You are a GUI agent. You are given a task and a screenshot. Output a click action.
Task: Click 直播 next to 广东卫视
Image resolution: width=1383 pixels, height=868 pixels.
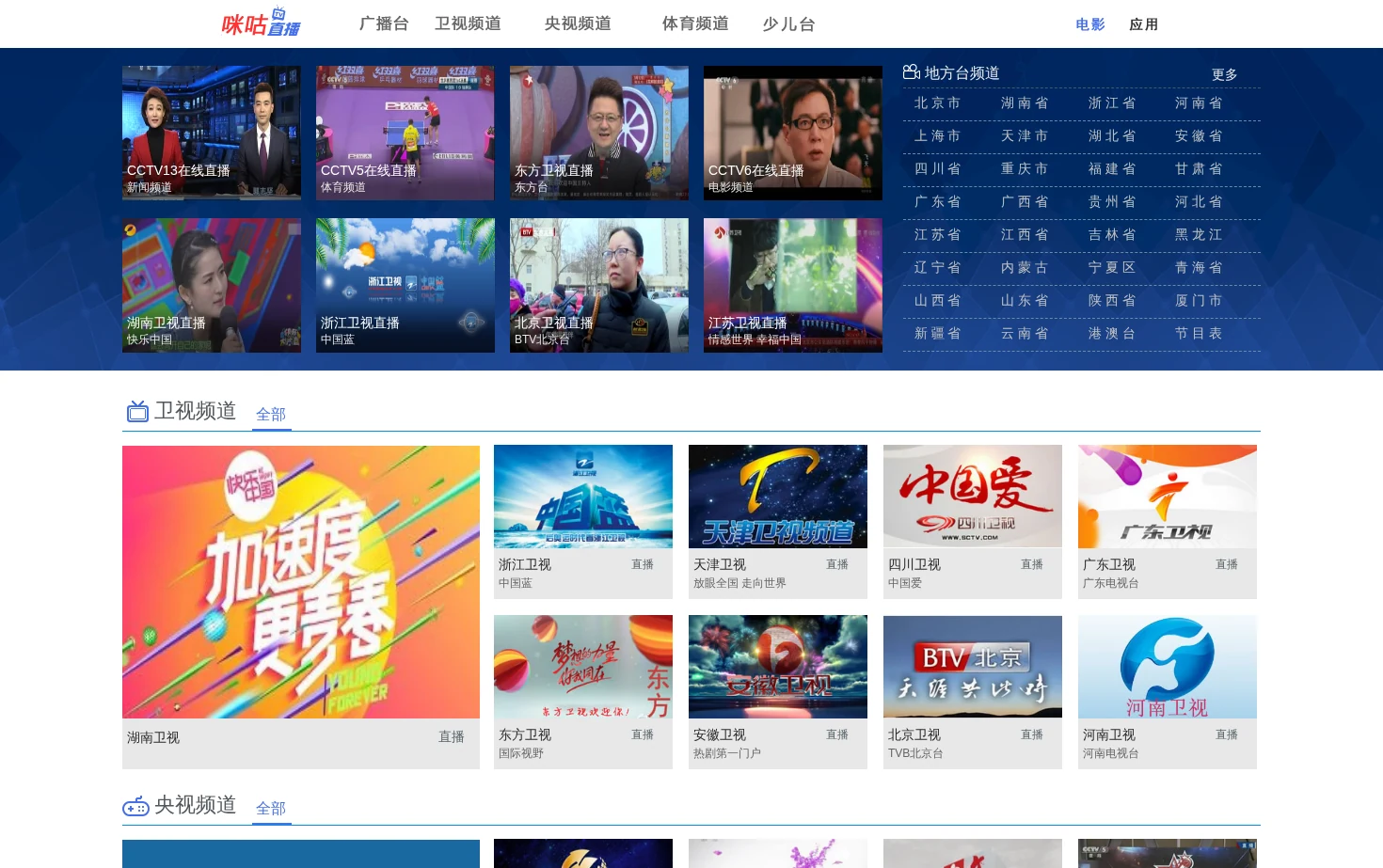coord(1227,564)
